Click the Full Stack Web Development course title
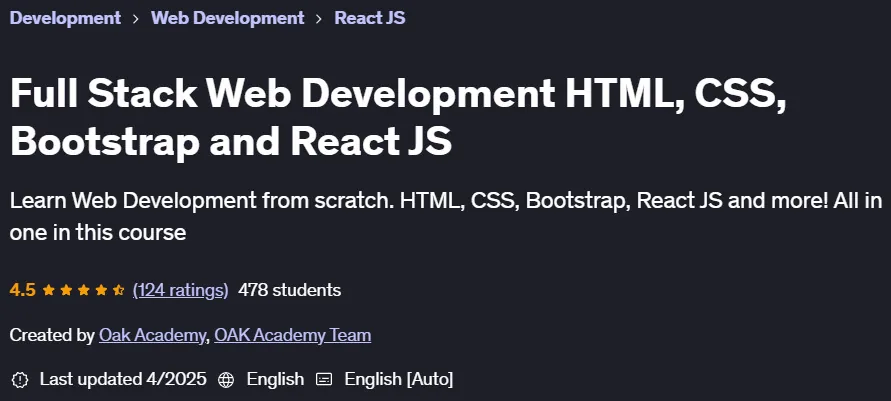This screenshot has width=891, height=401. click(398, 117)
